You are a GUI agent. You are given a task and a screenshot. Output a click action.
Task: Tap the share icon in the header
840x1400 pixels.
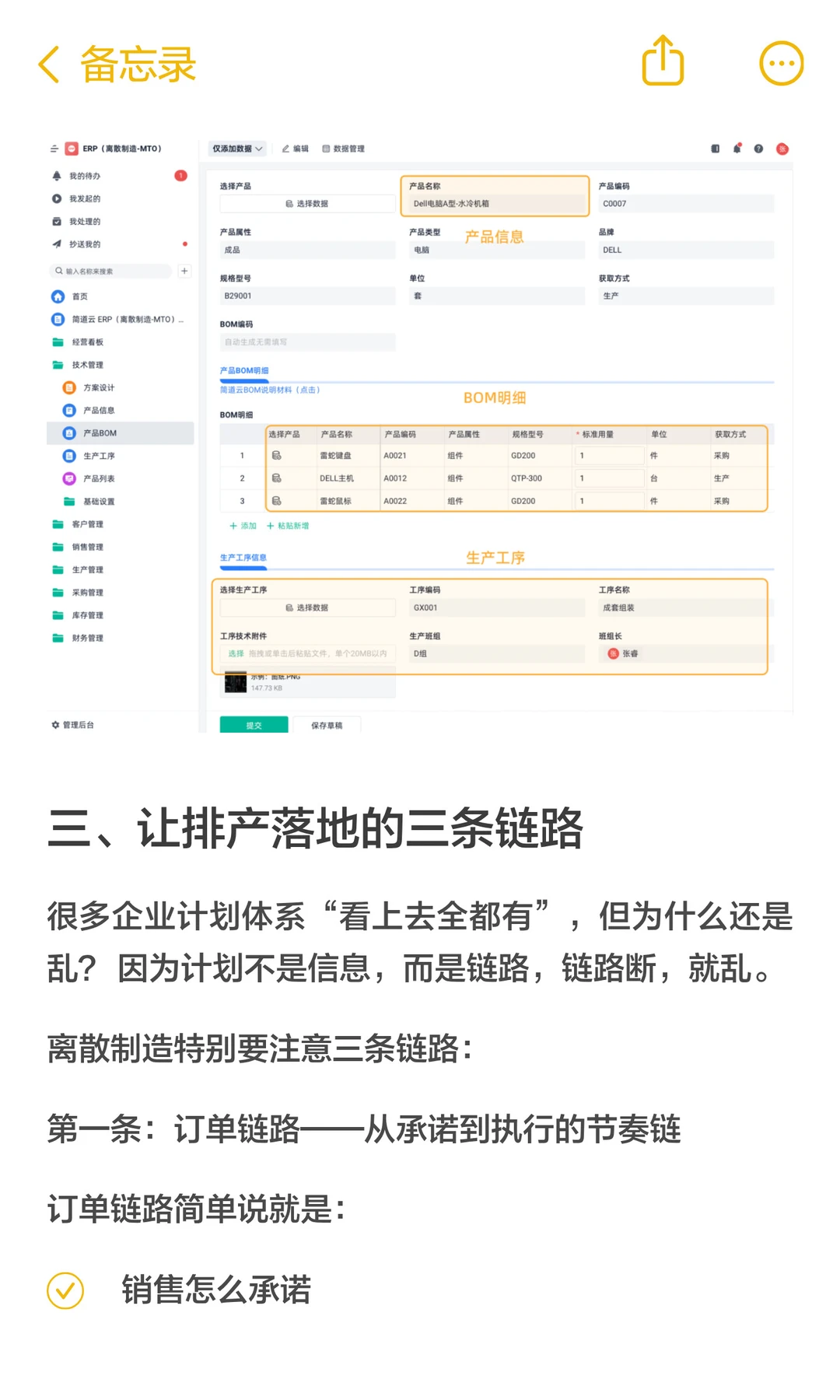tap(663, 61)
